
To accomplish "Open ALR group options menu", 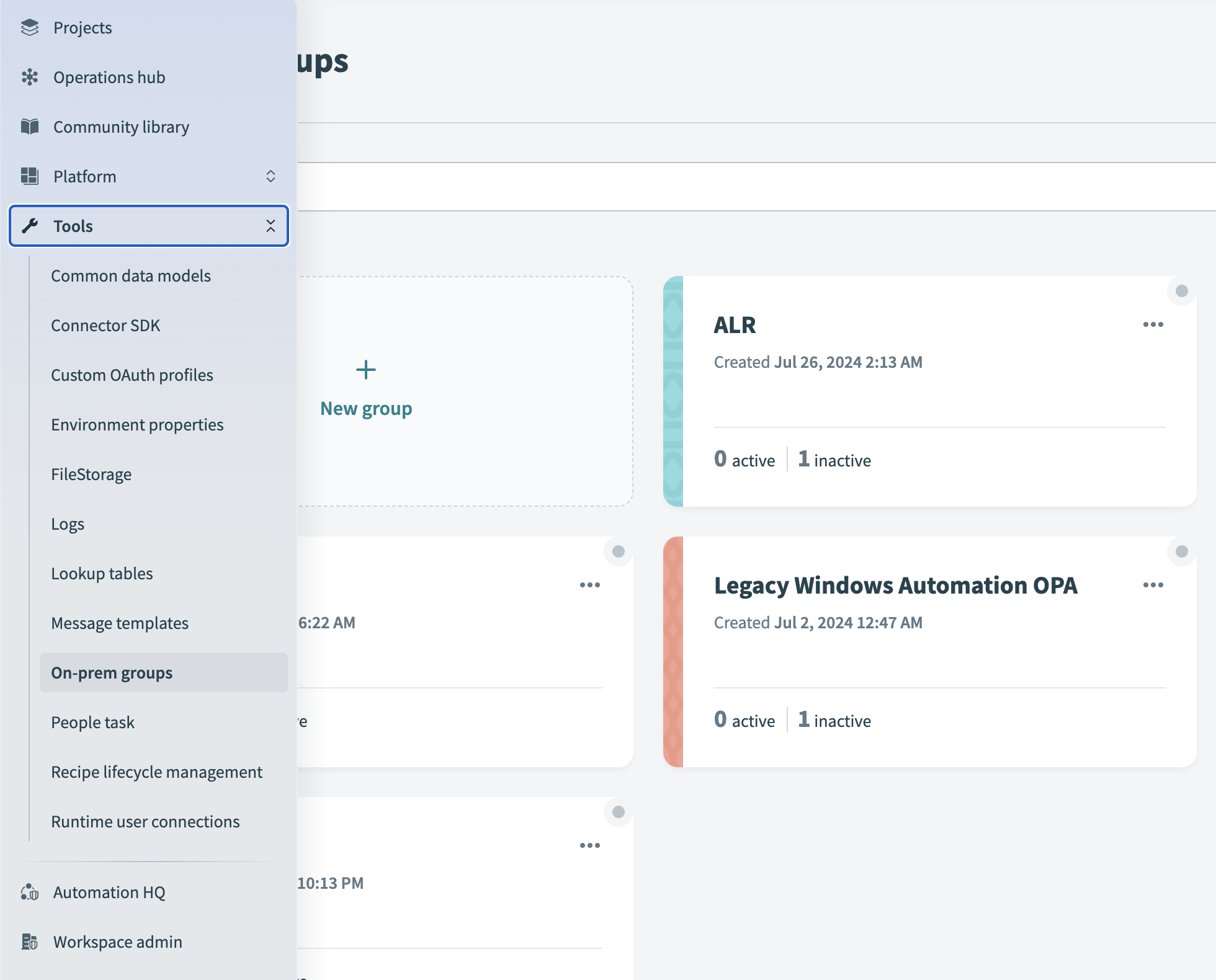I will click(x=1153, y=324).
